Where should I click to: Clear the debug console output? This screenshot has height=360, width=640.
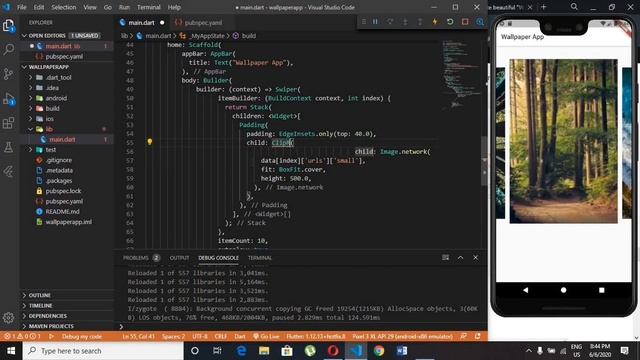[445, 258]
